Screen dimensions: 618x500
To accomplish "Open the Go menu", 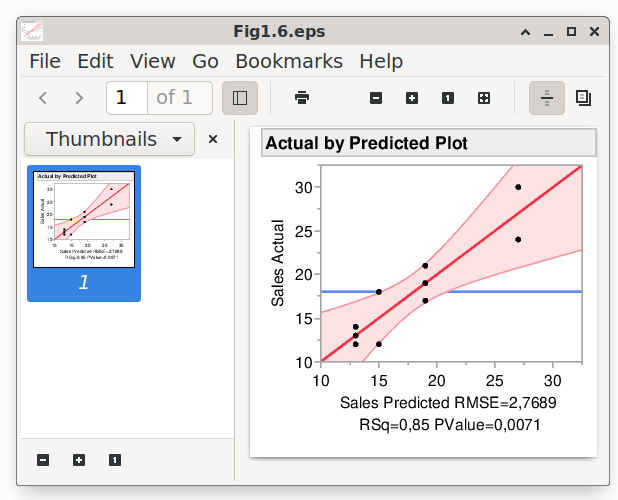I will click(205, 61).
